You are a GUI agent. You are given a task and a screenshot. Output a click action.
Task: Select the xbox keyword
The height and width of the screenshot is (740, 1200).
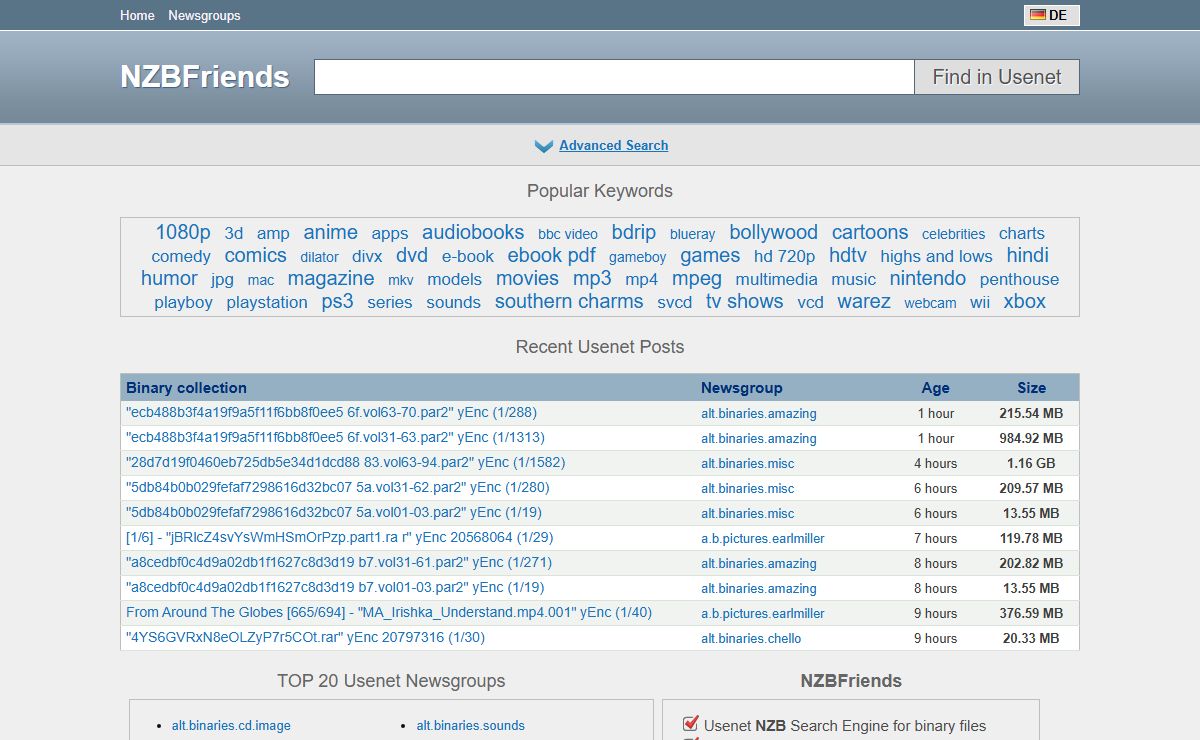[x=1025, y=301]
